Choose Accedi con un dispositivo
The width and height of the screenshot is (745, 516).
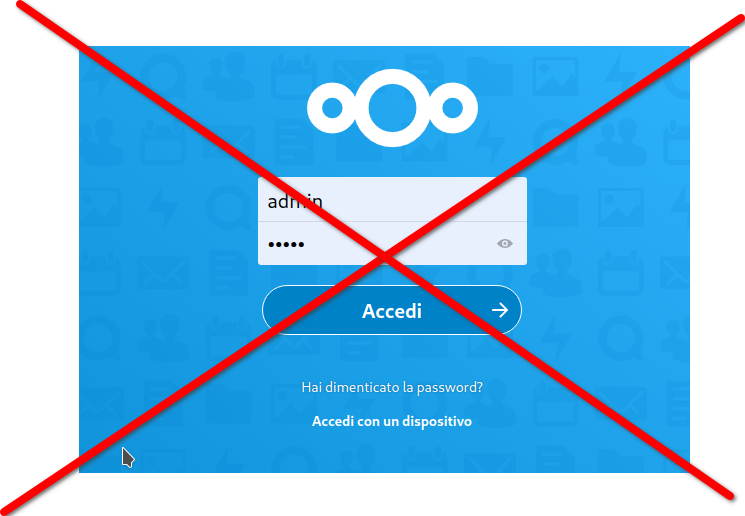point(392,421)
